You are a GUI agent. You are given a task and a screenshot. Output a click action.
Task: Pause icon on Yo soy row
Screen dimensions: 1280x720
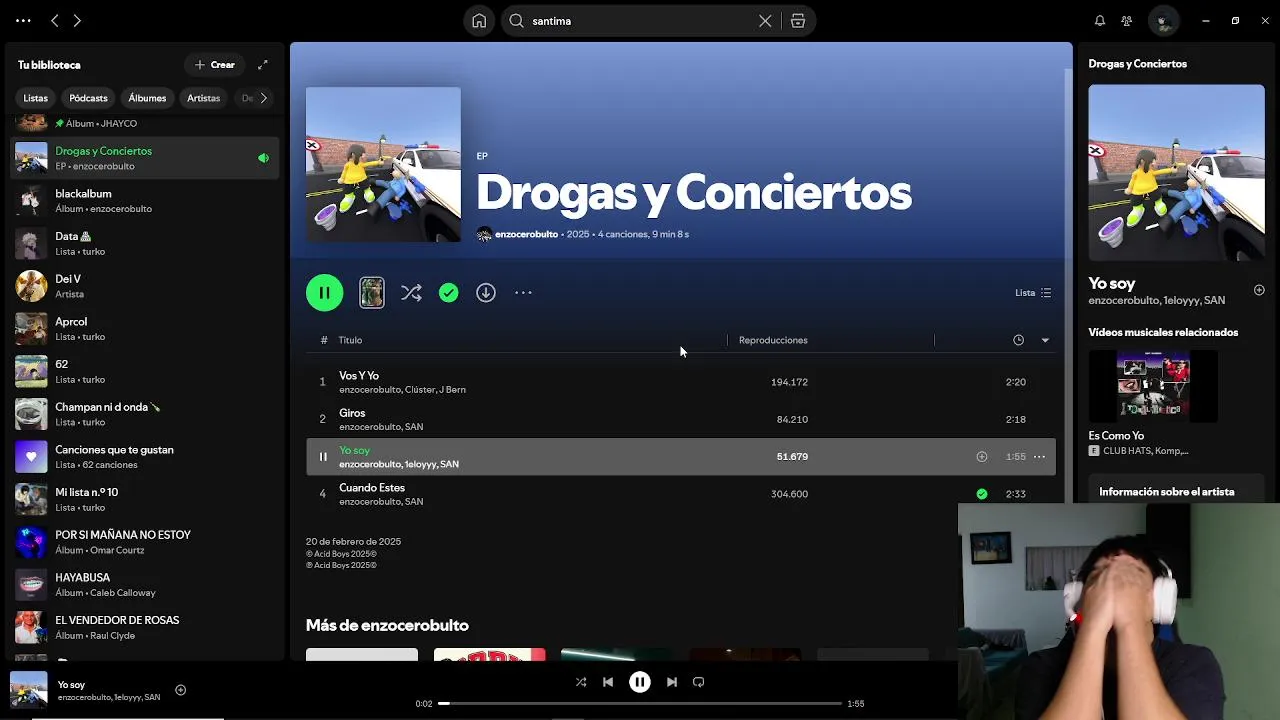(323, 457)
